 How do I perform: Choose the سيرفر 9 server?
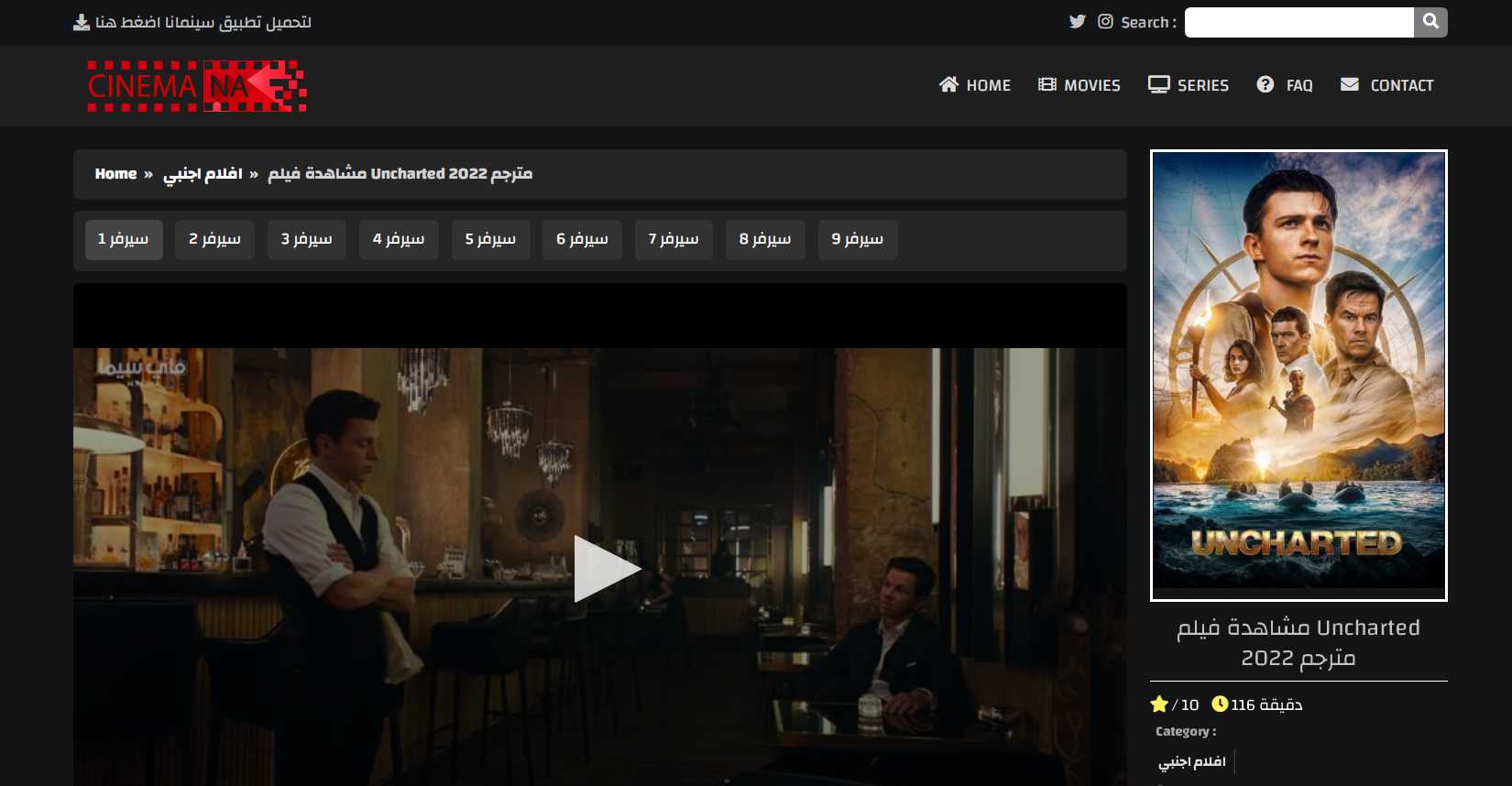tap(858, 239)
